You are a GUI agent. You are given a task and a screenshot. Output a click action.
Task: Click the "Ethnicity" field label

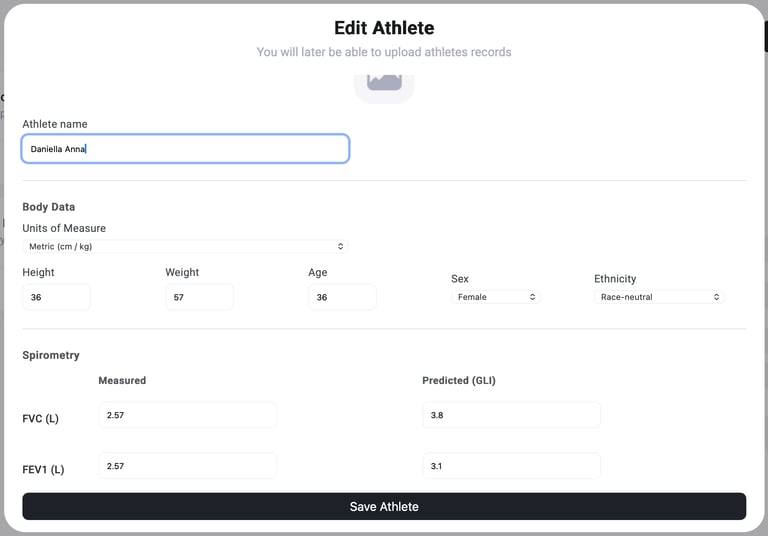(615, 279)
